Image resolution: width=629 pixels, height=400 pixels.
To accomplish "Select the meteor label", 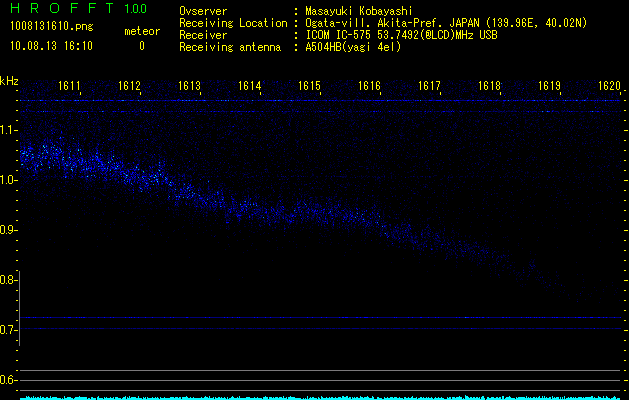I will coord(141,31).
